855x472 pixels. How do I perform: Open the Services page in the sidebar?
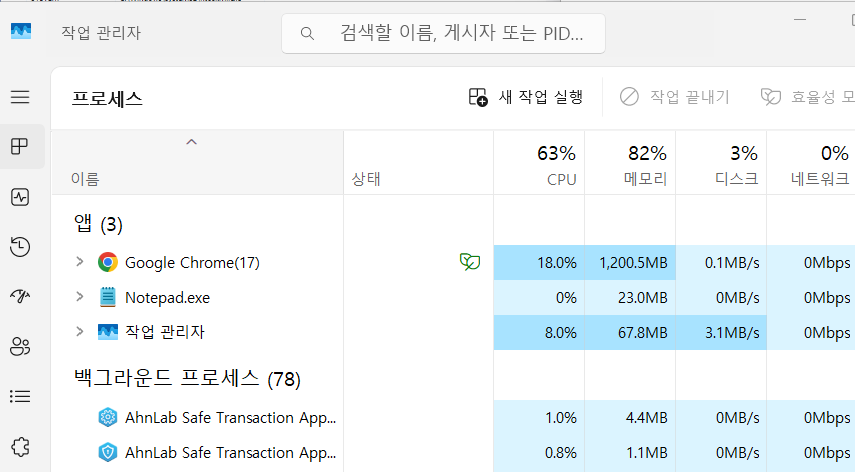[20, 447]
